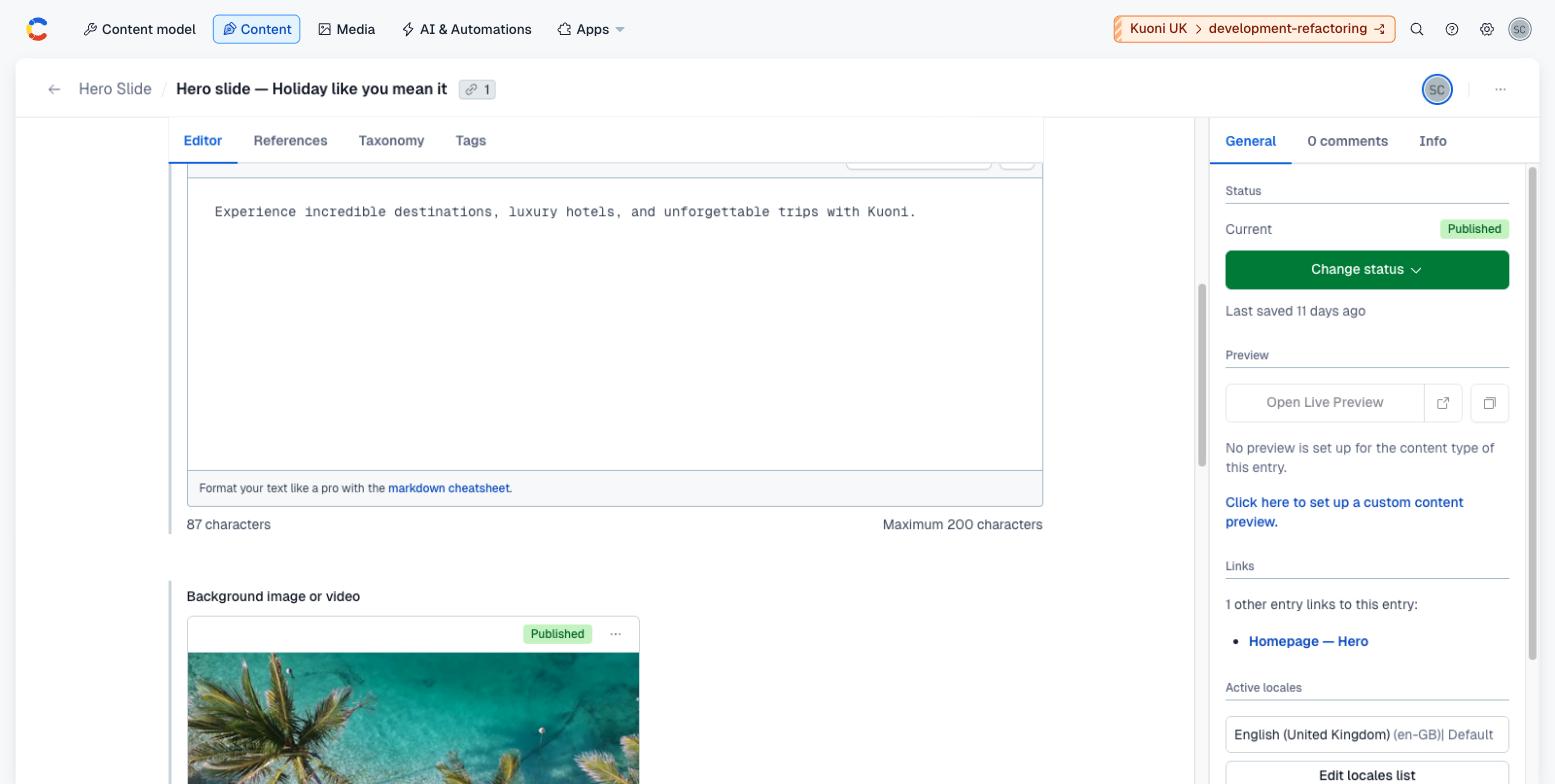Click the Maximum 200 characters text

962,524
